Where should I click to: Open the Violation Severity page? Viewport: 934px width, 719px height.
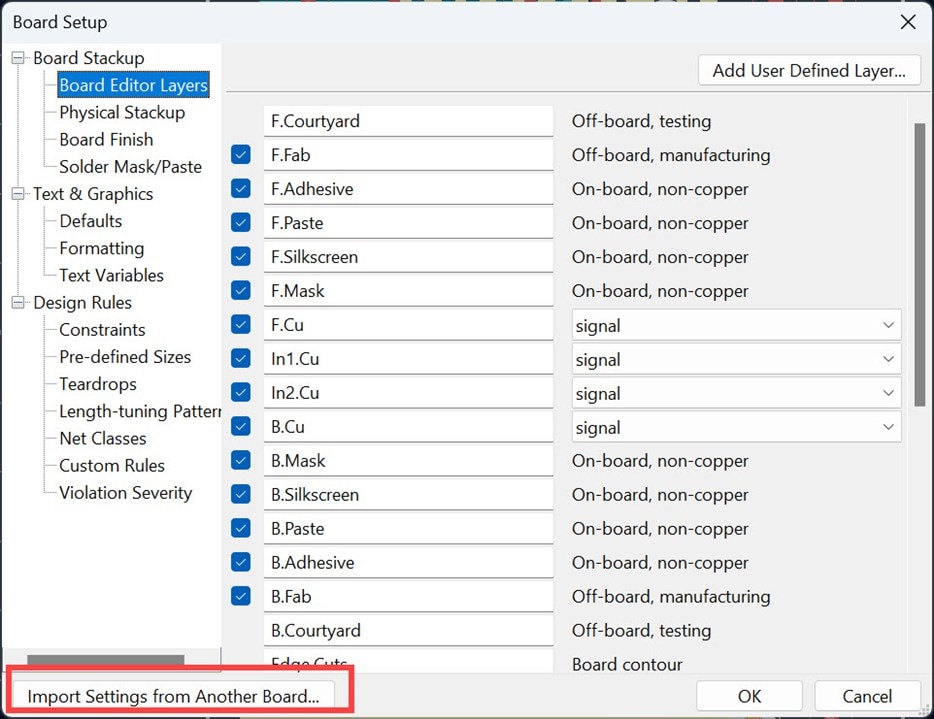pos(126,493)
